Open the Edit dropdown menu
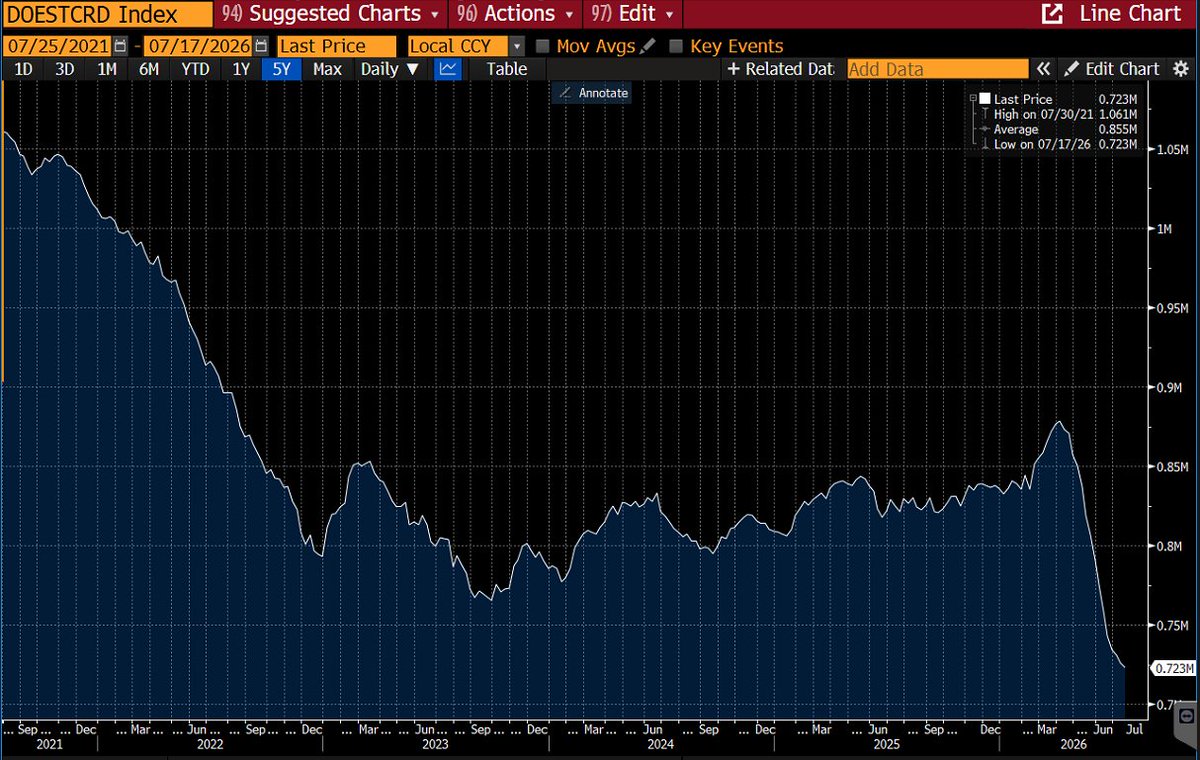The image size is (1200, 760). [x=632, y=14]
